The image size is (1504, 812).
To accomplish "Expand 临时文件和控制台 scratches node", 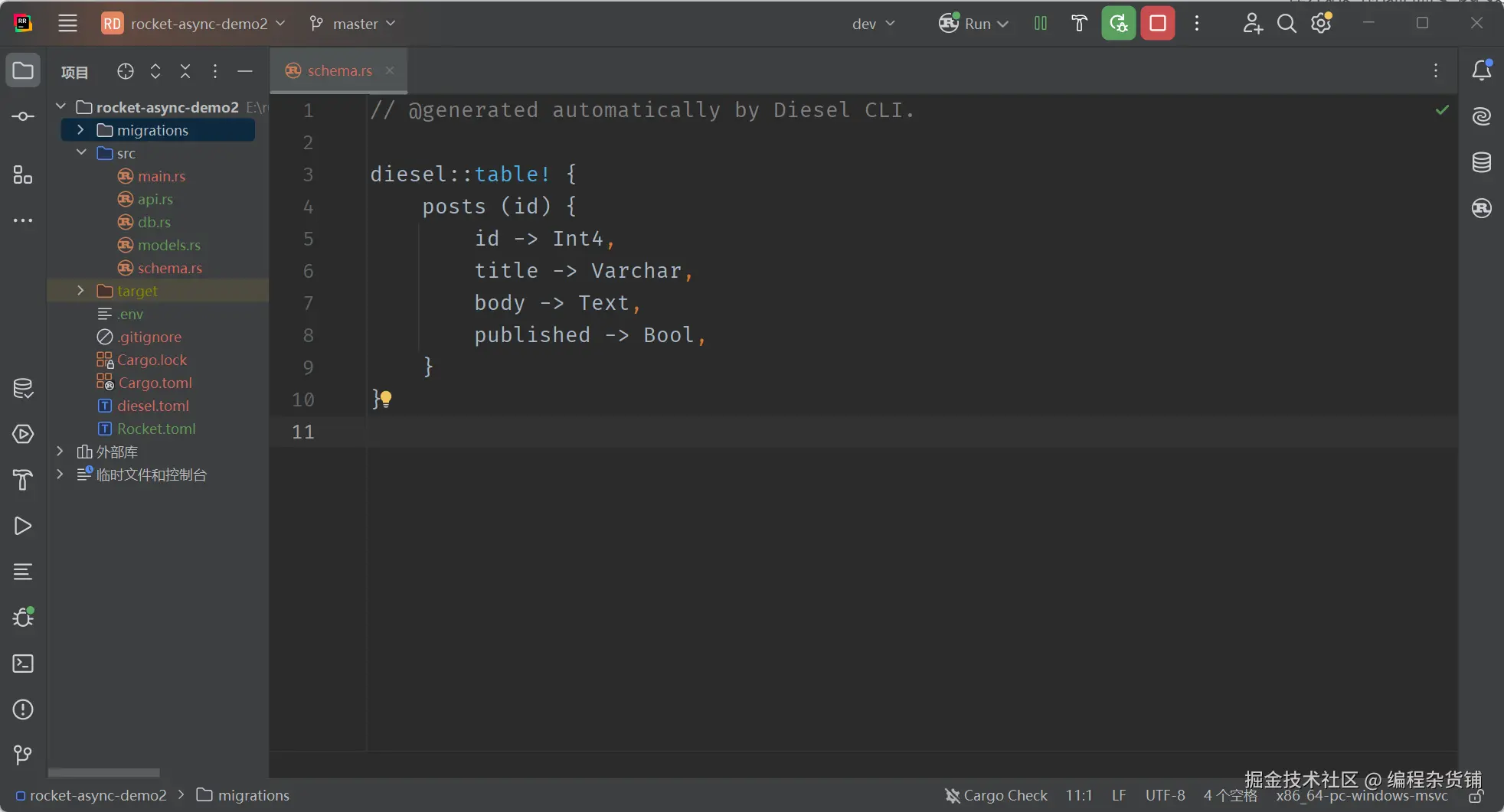I will click(x=60, y=474).
